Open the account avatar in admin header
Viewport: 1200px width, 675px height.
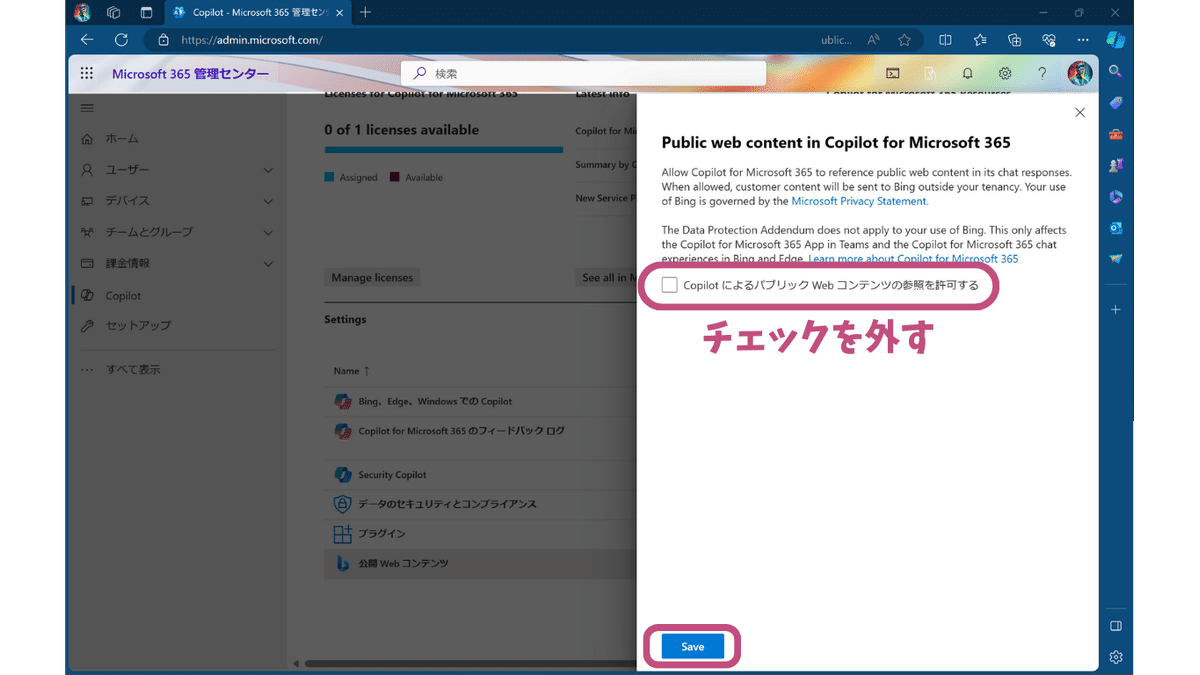click(x=1080, y=73)
